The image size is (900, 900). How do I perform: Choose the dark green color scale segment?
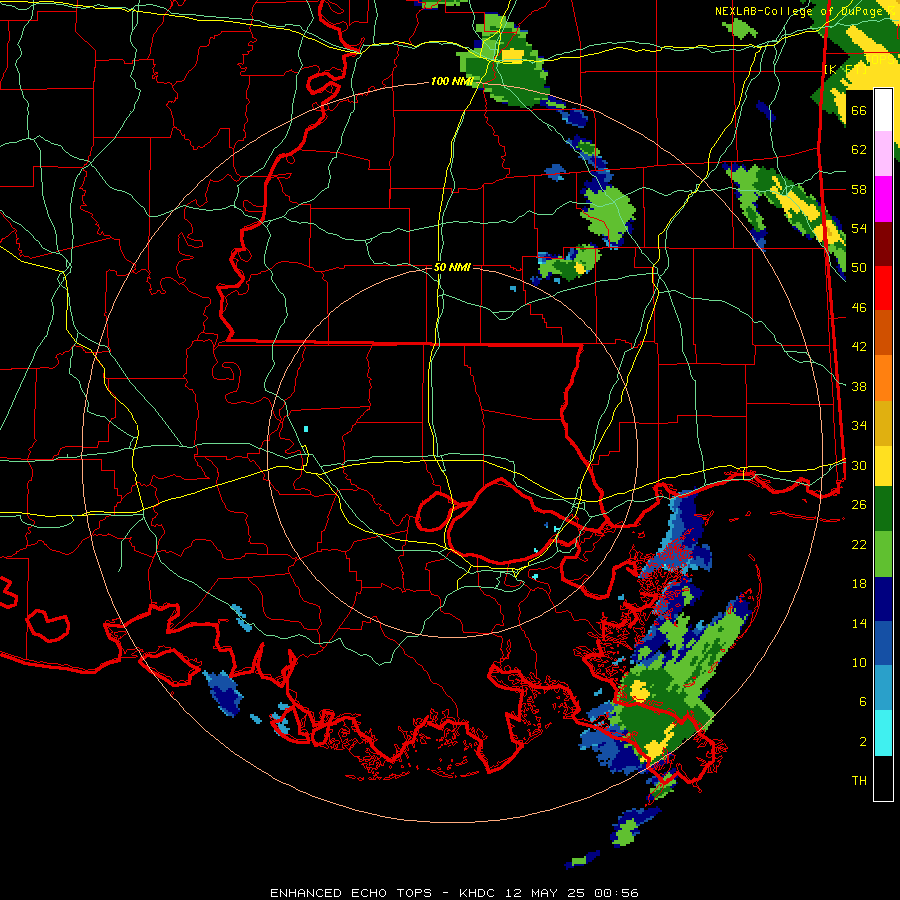(x=883, y=509)
